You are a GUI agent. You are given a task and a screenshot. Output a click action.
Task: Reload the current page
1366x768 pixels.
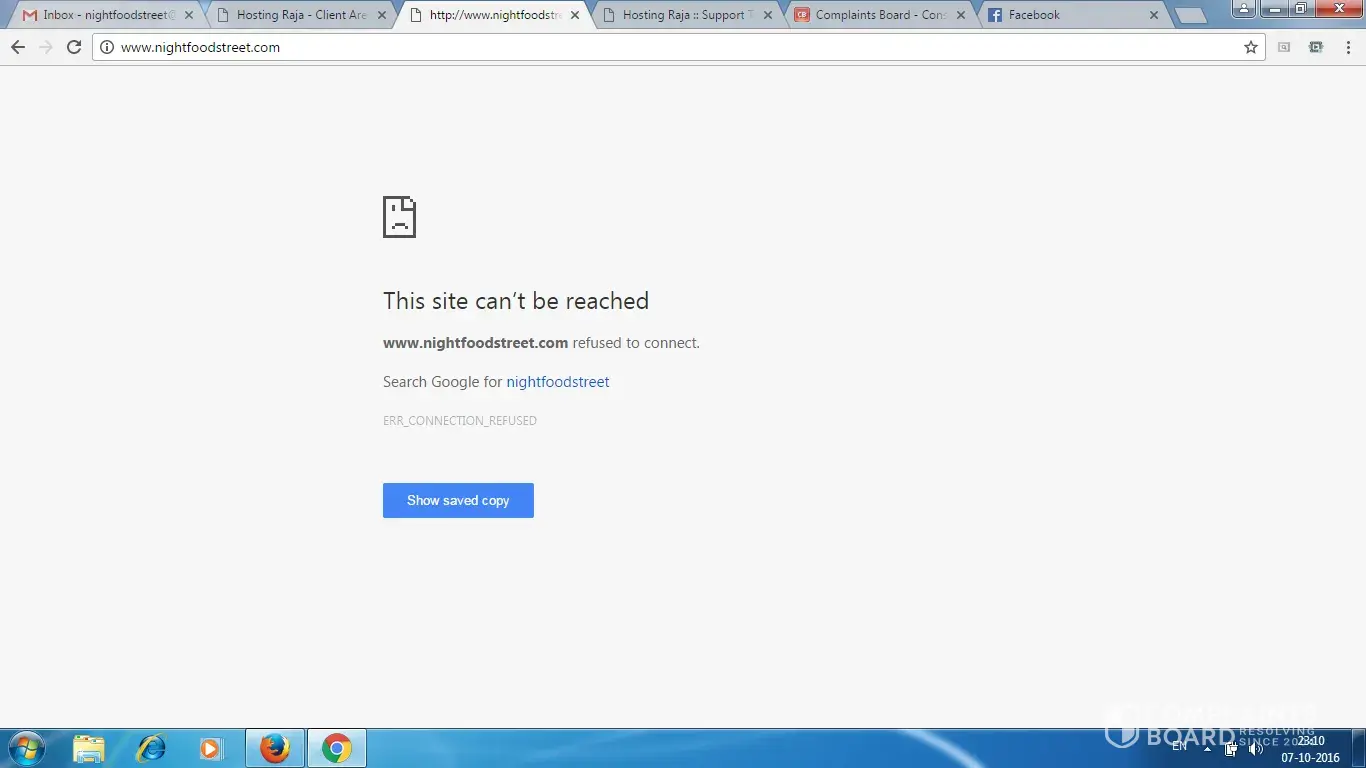(74, 47)
